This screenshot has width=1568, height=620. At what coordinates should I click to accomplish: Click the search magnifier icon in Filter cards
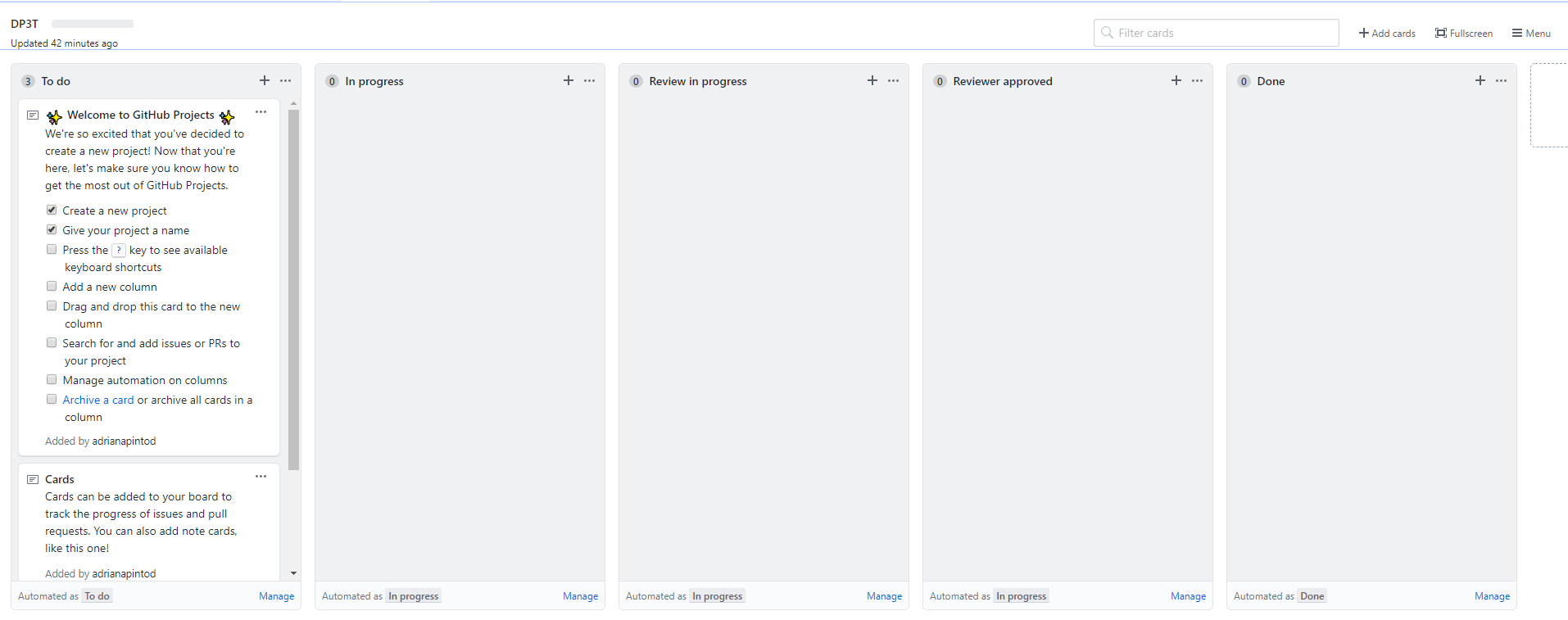pyautogui.click(x=1107, y=33)
